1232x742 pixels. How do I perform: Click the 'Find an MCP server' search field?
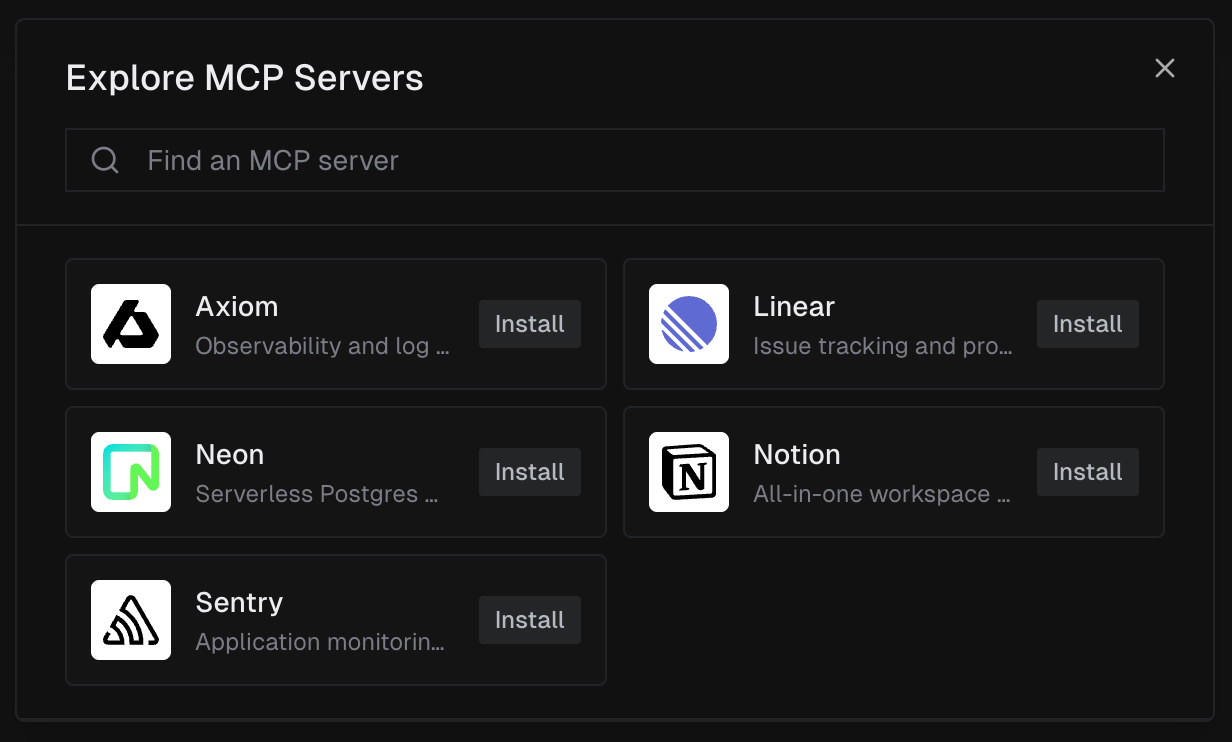click(614, 159)
